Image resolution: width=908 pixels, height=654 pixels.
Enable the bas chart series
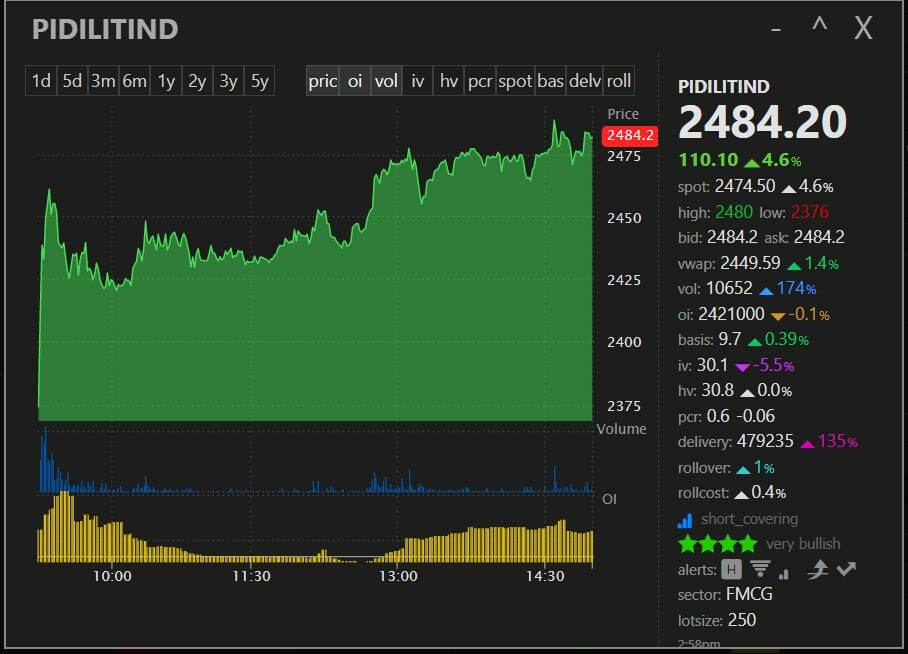pyautogui.click(x=550, y=81)
